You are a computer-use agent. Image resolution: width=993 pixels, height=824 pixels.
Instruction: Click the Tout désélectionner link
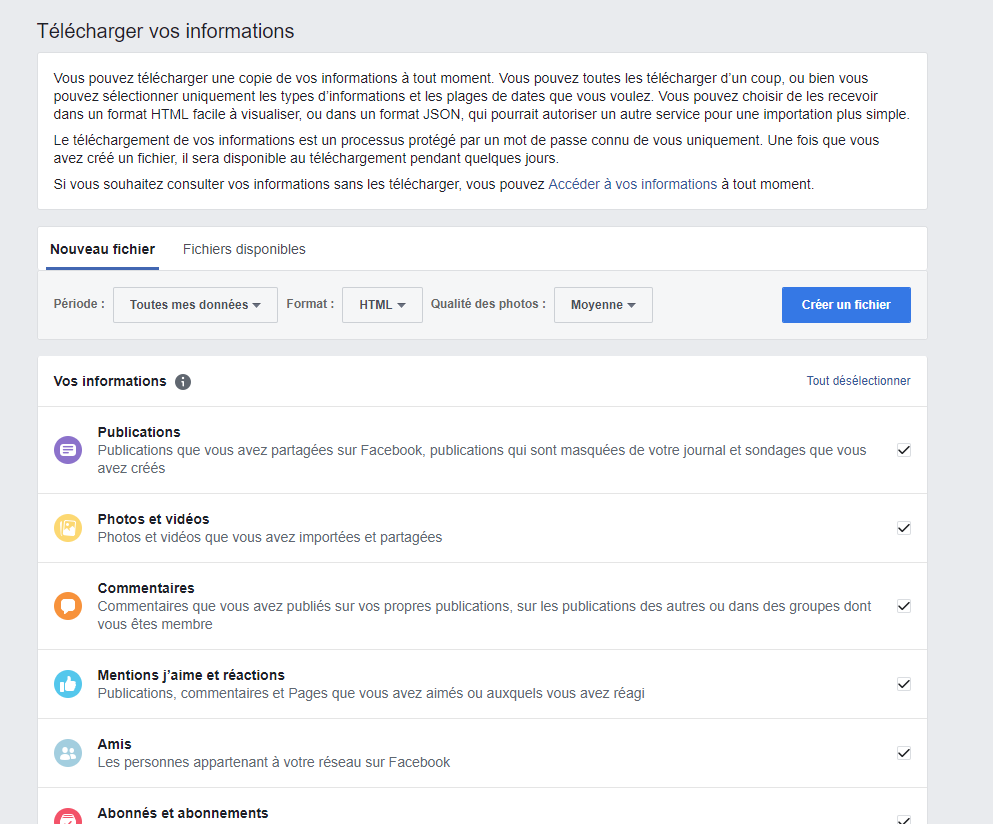858,381
